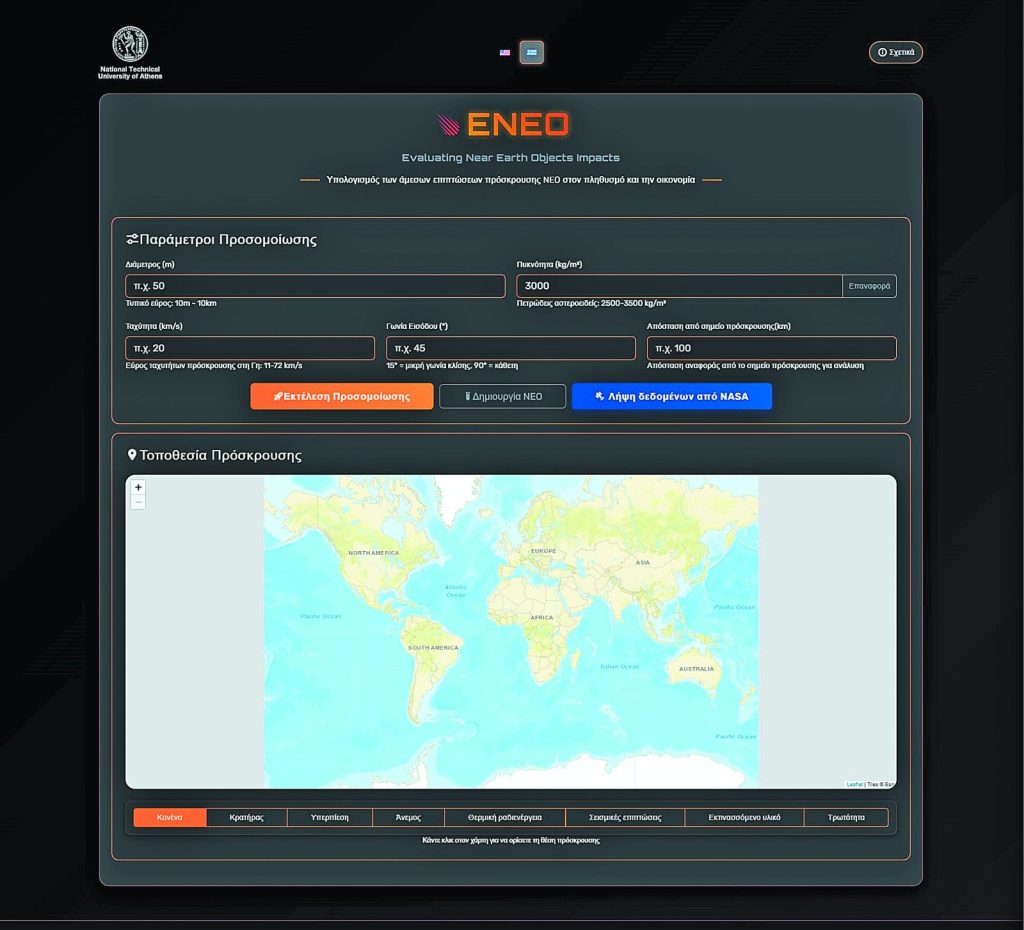Click the National Technical University of Athens logo
1024x930 pixels.
click(130, 53)
